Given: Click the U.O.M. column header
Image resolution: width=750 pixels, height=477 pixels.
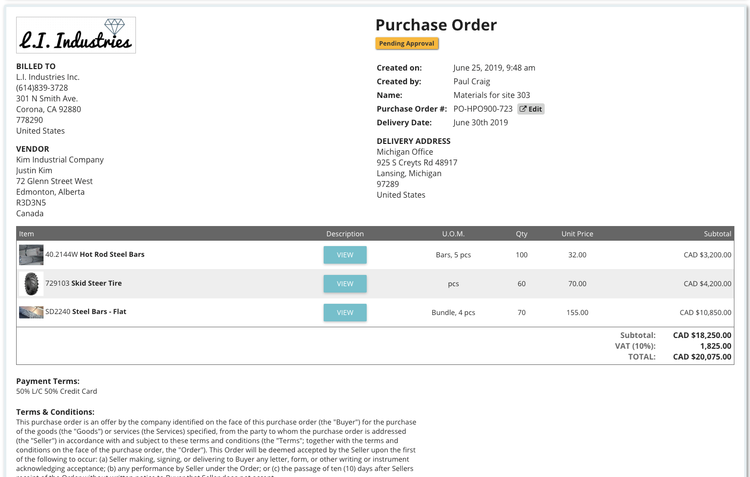Looking at the screenshot, I should [x=453, y=234].
